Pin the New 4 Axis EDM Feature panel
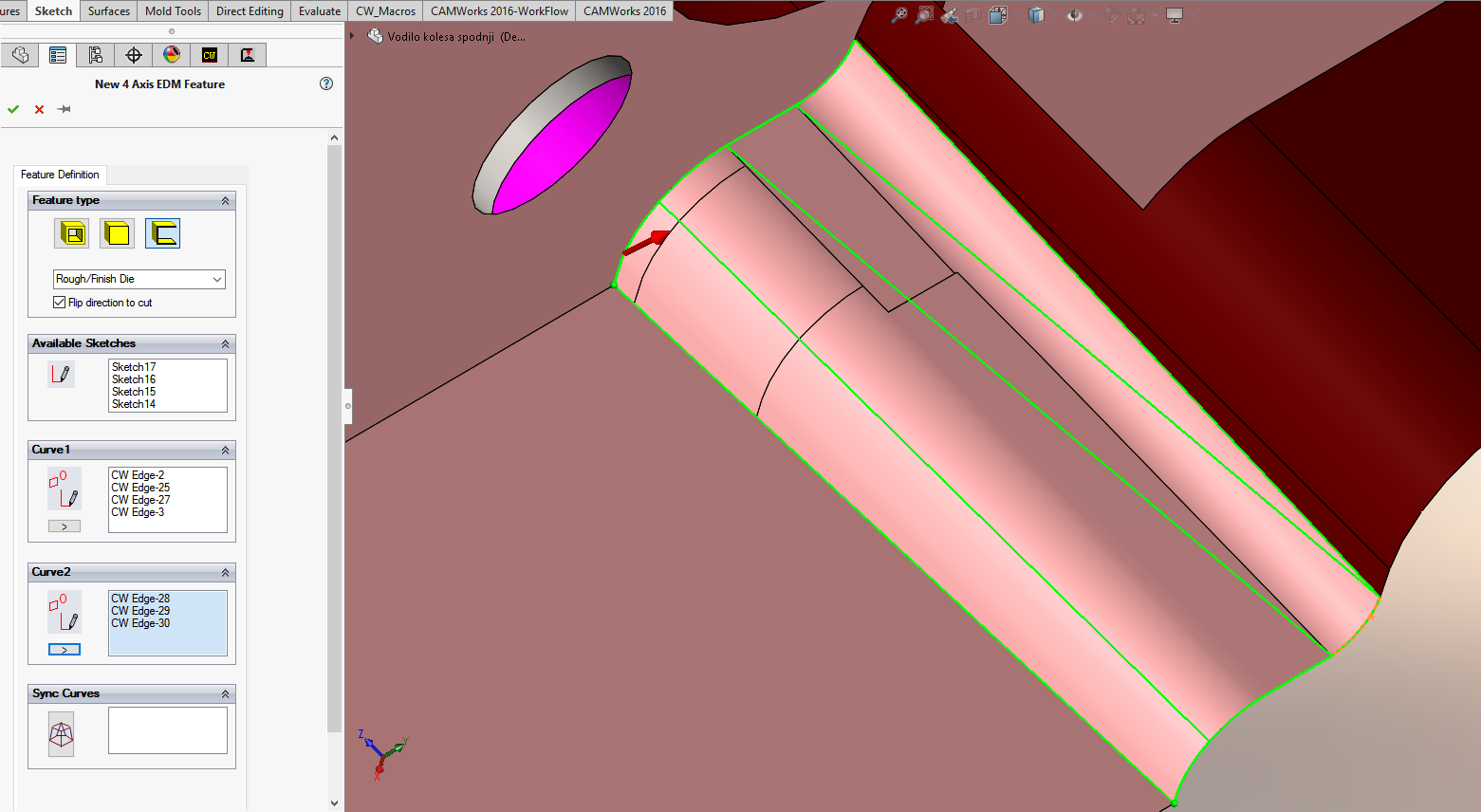The width and height of the screenshot is (1481, 812). 65,109
